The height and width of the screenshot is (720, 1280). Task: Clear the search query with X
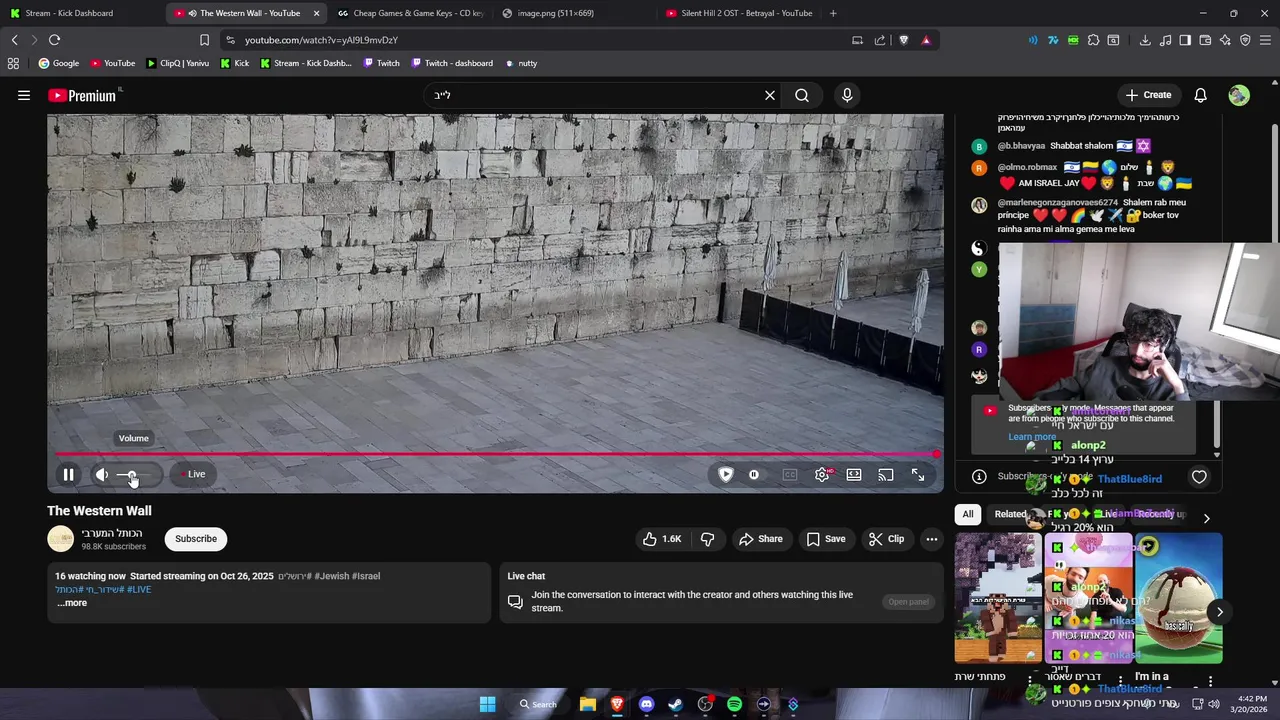(770, 95)
